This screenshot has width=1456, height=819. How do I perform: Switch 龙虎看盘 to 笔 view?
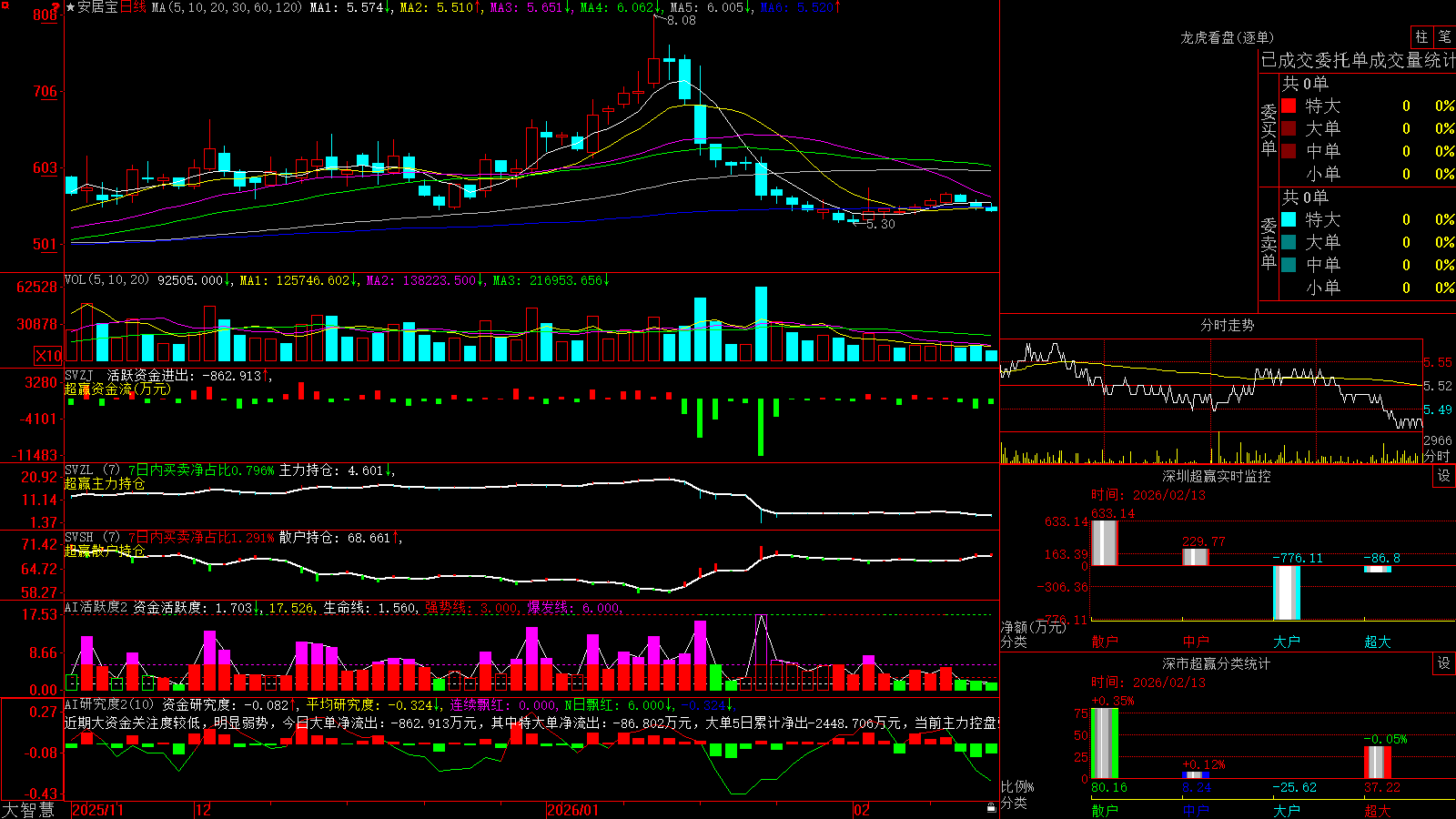tap(1444, 36)
